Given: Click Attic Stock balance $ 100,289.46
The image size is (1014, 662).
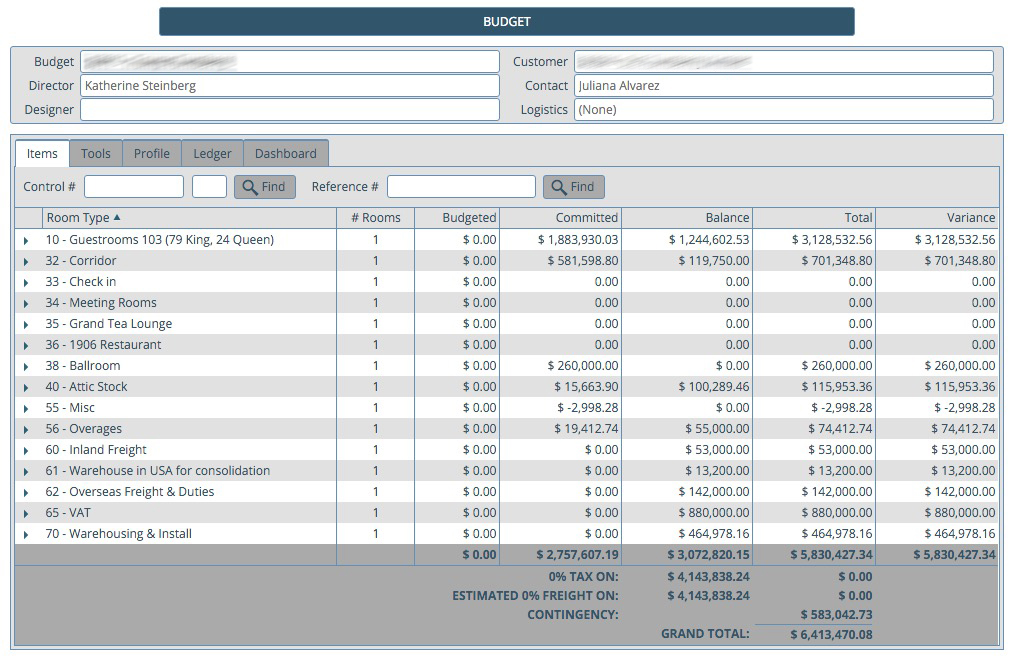Looking at the screenshot, I should coord(714,387).
